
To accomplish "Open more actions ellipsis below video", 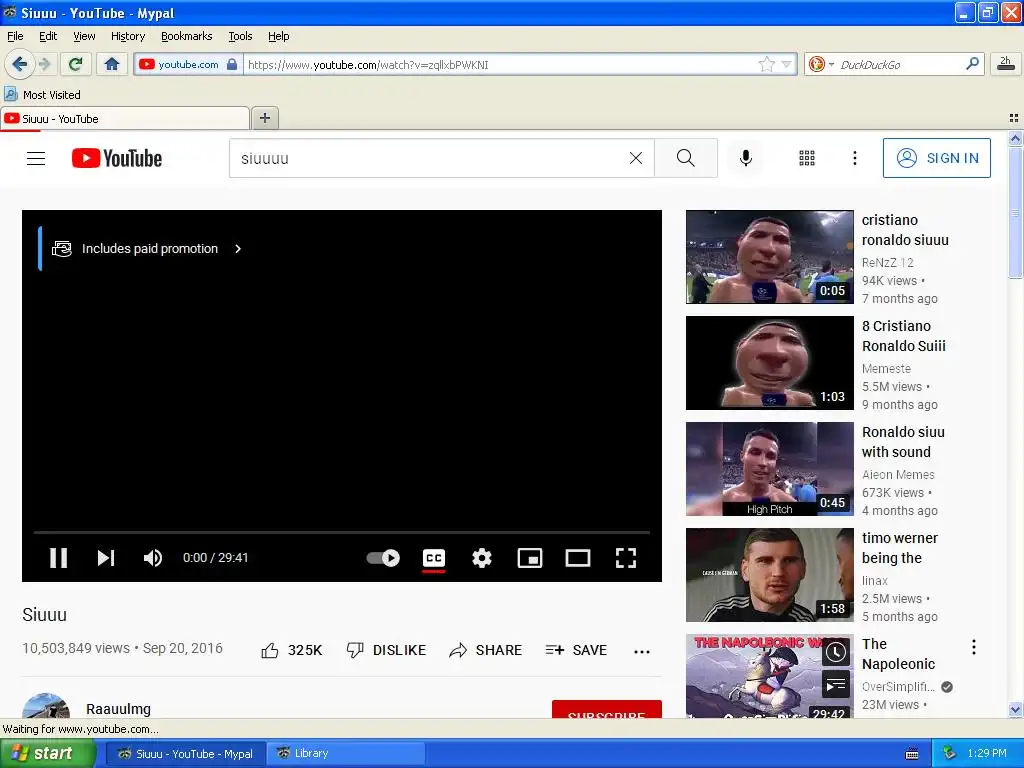I will click(642, 651).
